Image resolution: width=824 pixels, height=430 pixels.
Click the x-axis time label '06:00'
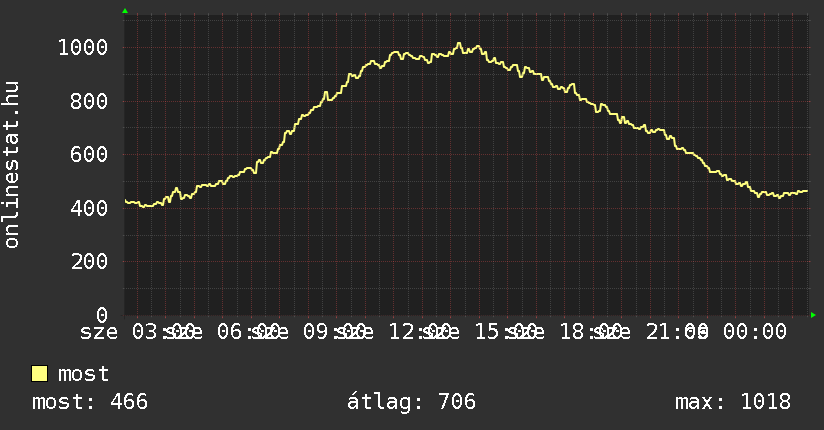[x=249, y=332]
